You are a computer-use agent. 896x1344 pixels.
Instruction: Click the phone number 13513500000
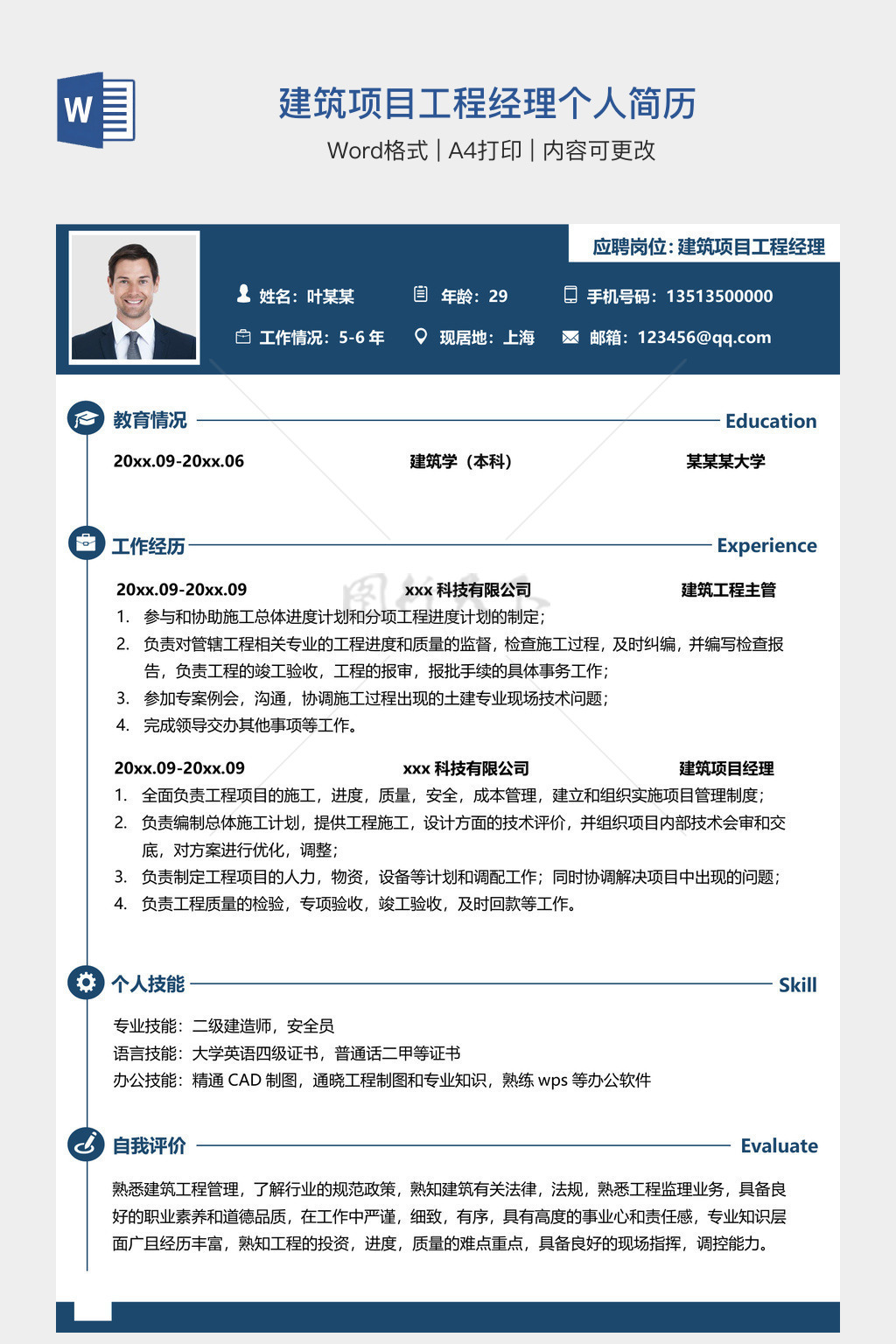coord(719,296)
